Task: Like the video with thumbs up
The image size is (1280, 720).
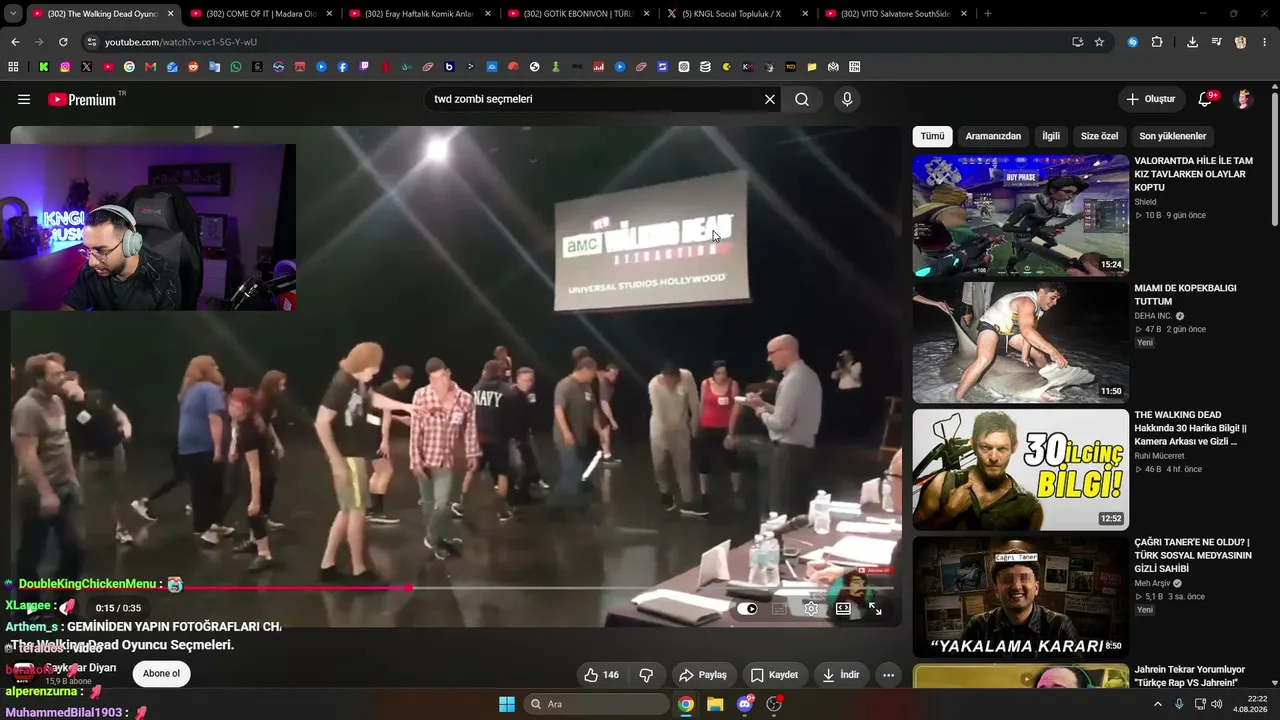Action: (x=602, y=675)
